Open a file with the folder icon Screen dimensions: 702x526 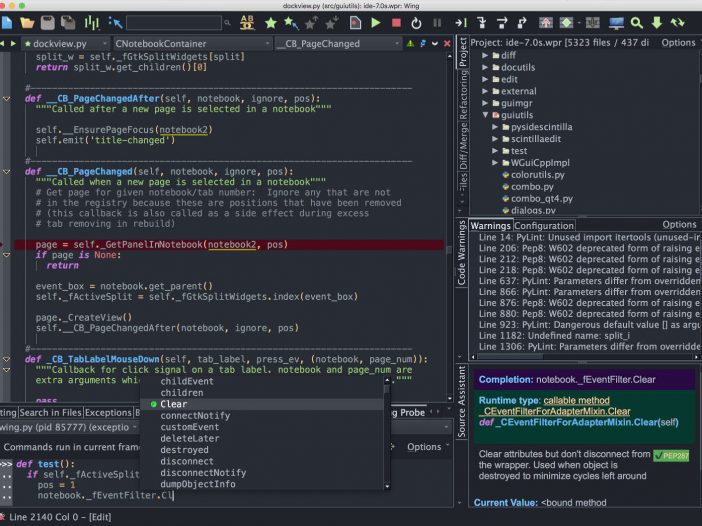[27, 22]
